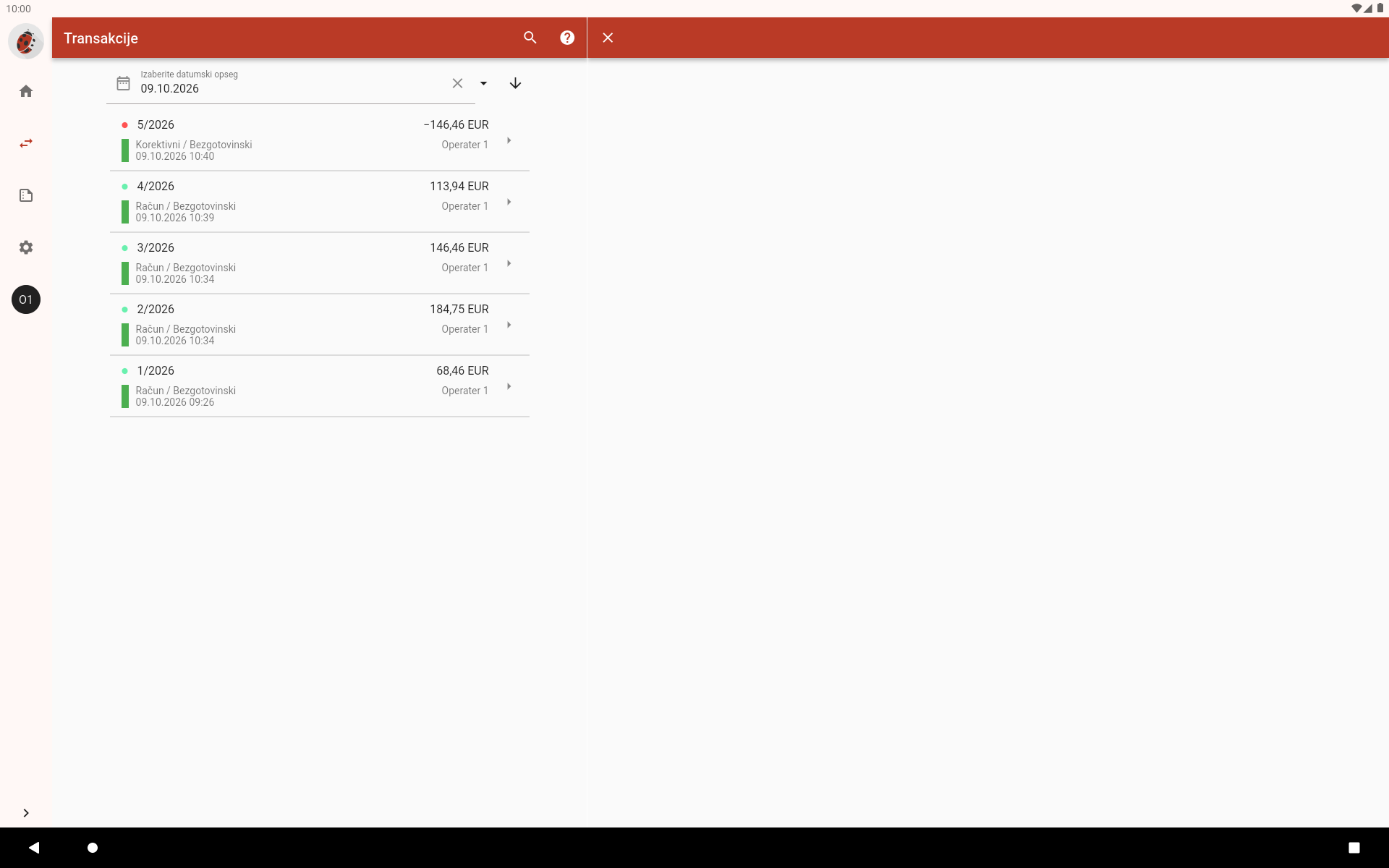Image resolution: width=1389 pixels, height=868 pixels.
Task: Click amount 184,75 EUR
Action: [459, 309]
